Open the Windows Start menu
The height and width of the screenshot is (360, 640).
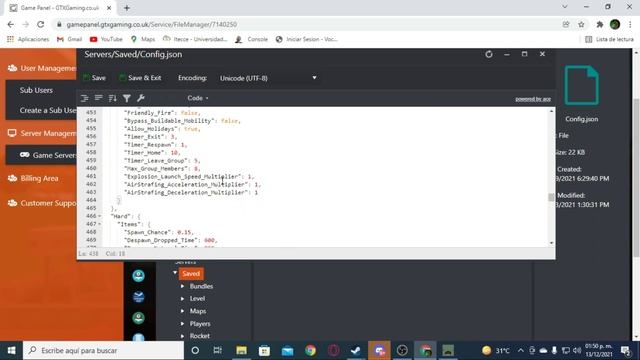[x=11, y=350]
